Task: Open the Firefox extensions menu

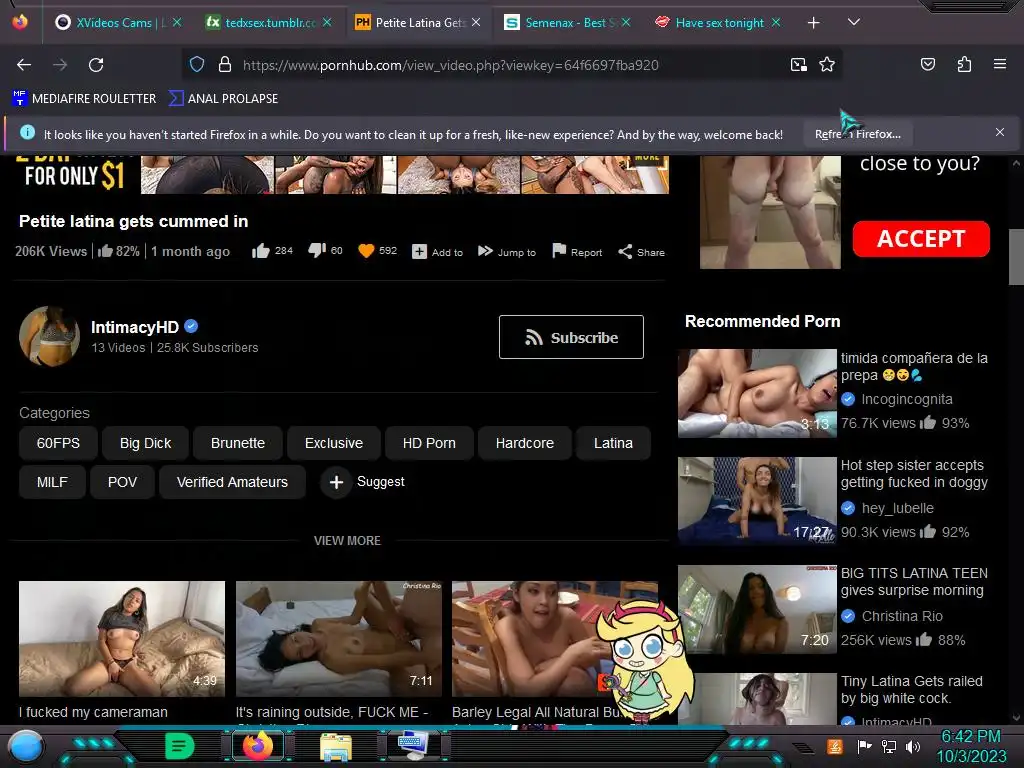Action: [965, 64]
